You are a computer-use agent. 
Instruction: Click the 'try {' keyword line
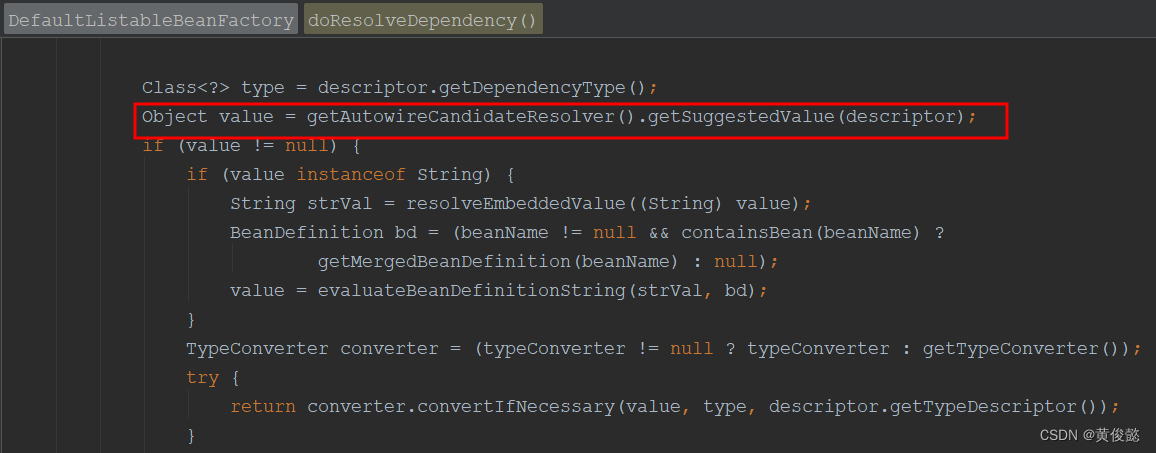point(212,378)
